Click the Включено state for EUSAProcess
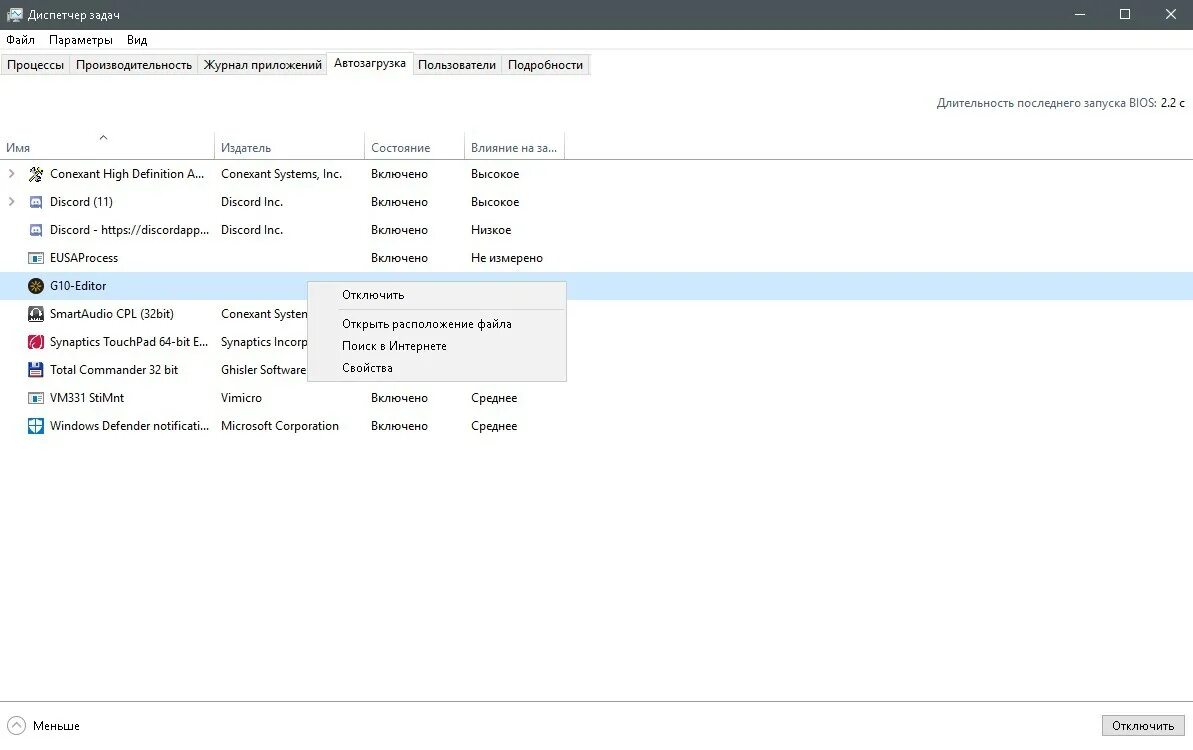 tap(399, 258)
